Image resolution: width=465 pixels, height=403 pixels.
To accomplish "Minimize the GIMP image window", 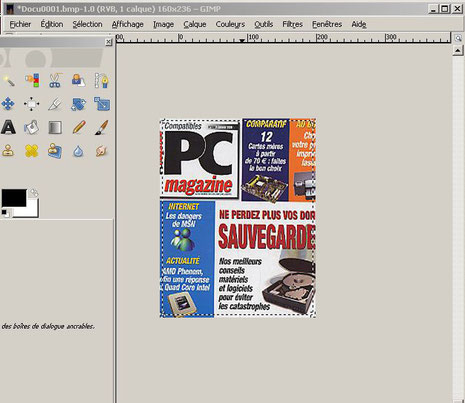I will (x=433, y=9).
